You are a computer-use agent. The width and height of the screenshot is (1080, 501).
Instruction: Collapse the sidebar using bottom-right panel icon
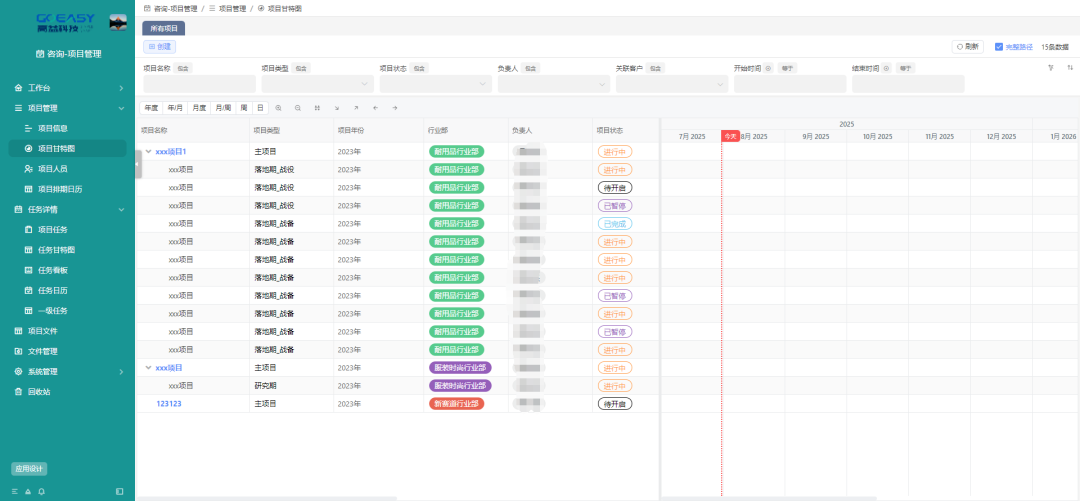[120, 491]
